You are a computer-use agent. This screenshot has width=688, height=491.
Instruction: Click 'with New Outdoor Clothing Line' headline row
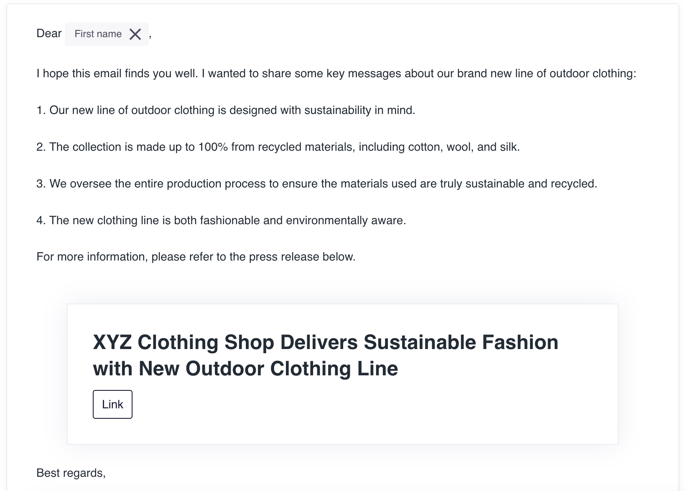pyautogui.click(x=245, y=369)
